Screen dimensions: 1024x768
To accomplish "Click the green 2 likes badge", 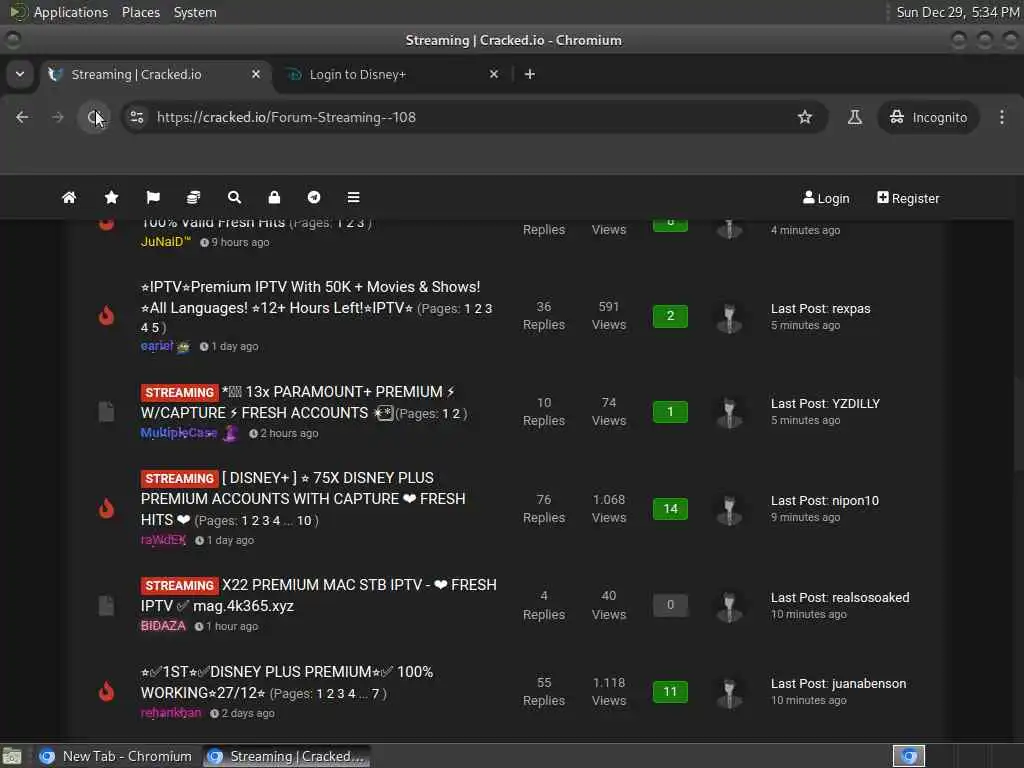I will (x=670, y=316).
